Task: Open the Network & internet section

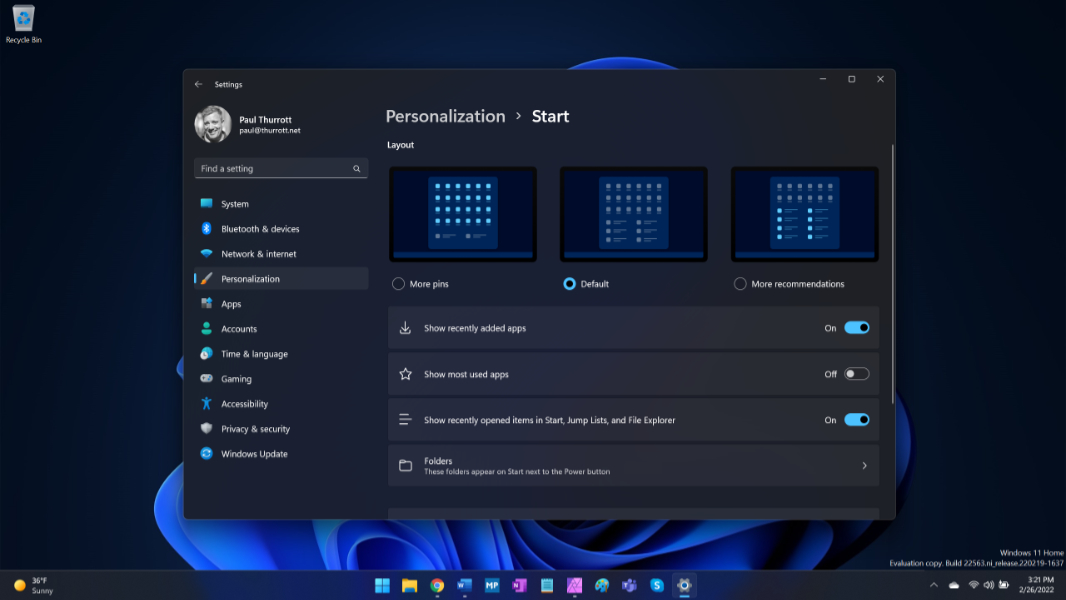Action: pyautogui.click(x=258, y=254)
